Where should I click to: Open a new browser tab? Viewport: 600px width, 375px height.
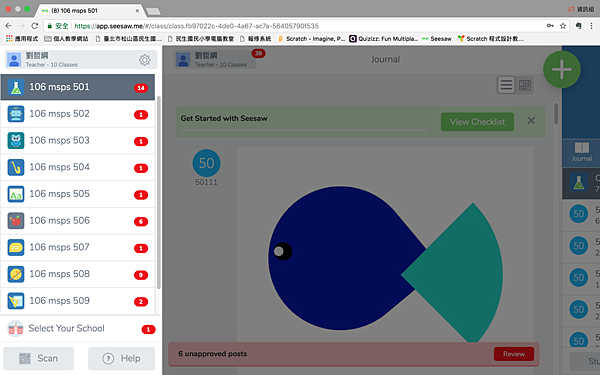[153, 11]
